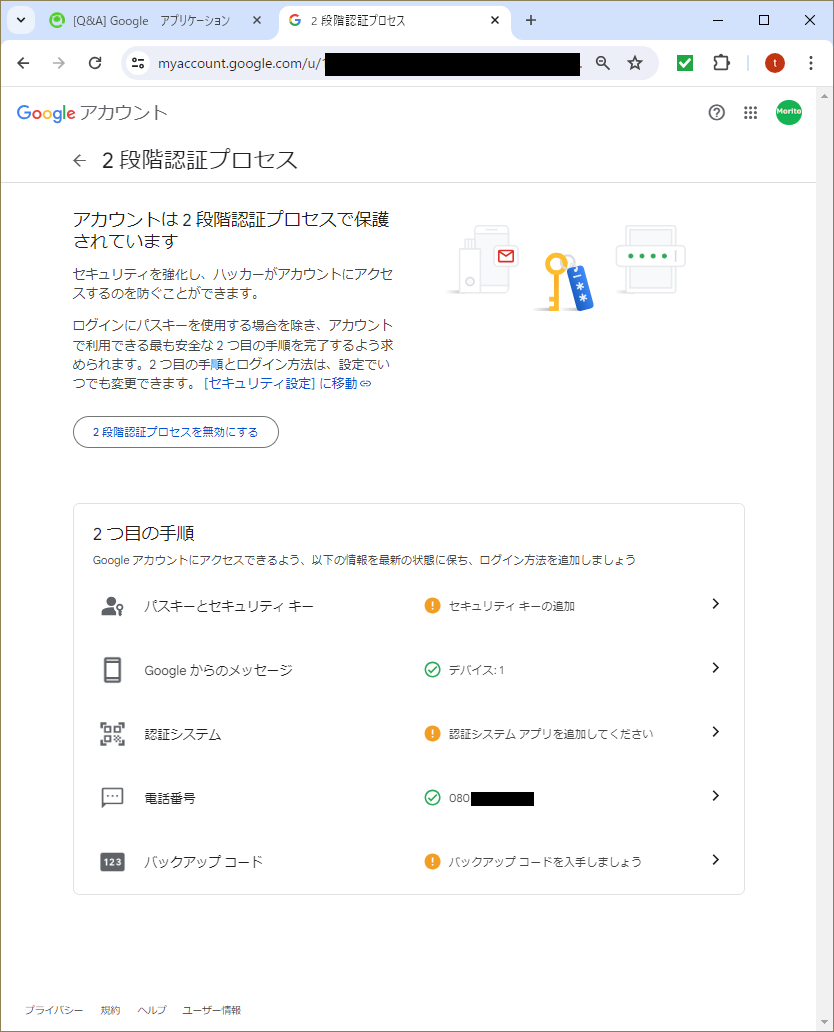Expand the パスキーとセキュリティキー row chevron
This screenshot has width=834, height=1032.
coord(715,603)
